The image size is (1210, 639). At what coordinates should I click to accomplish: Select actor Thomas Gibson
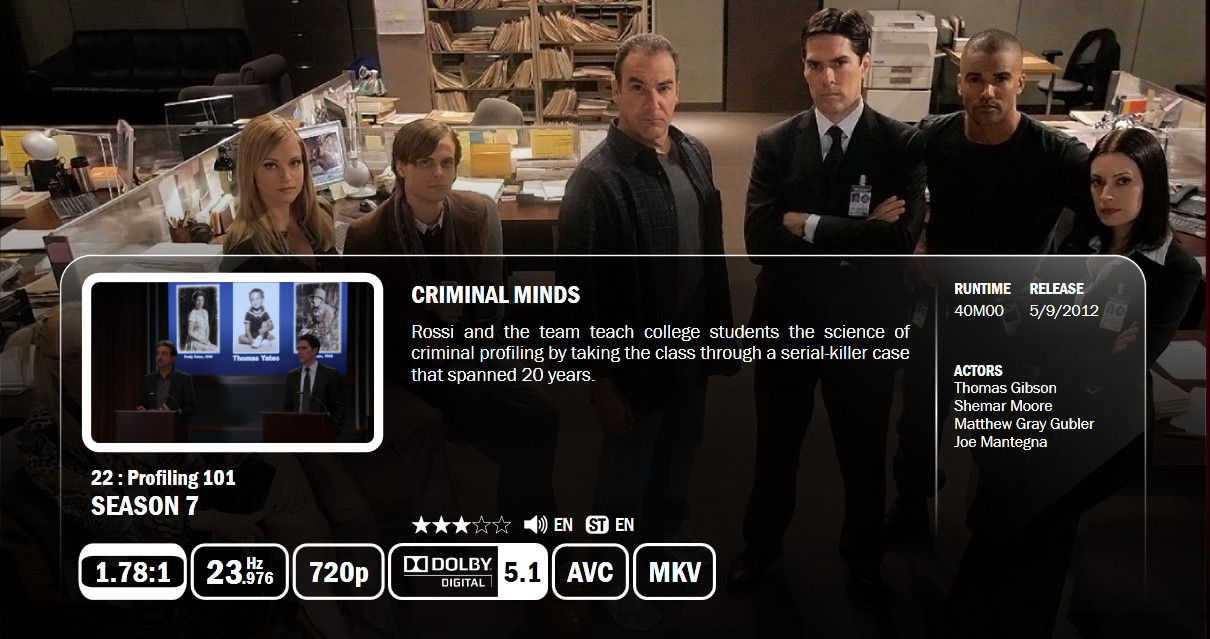pyautogui.click(x=1005, y=388)
